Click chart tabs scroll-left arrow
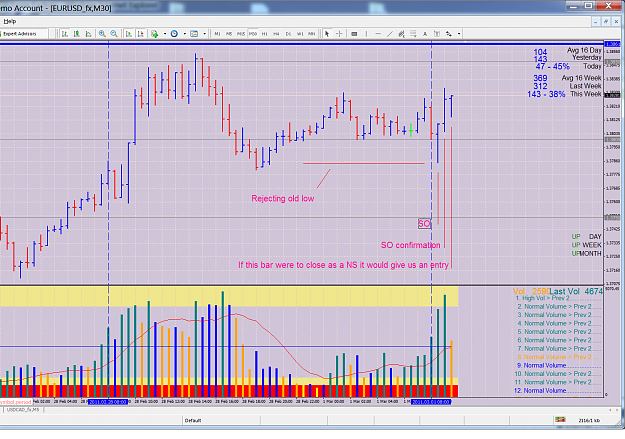Image resolution: width=625 pixels, height=439 pixels. [x=610, y=410]
